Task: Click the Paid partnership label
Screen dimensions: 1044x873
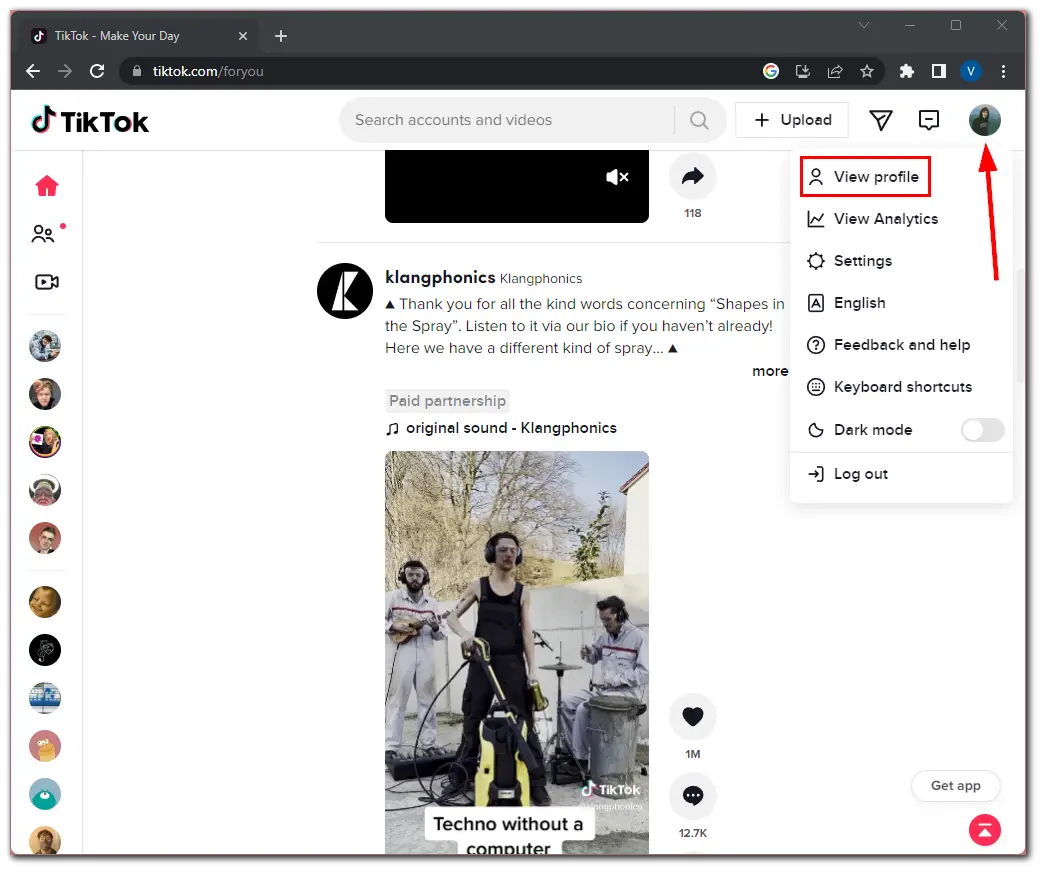Action: (x=447, y=401)
